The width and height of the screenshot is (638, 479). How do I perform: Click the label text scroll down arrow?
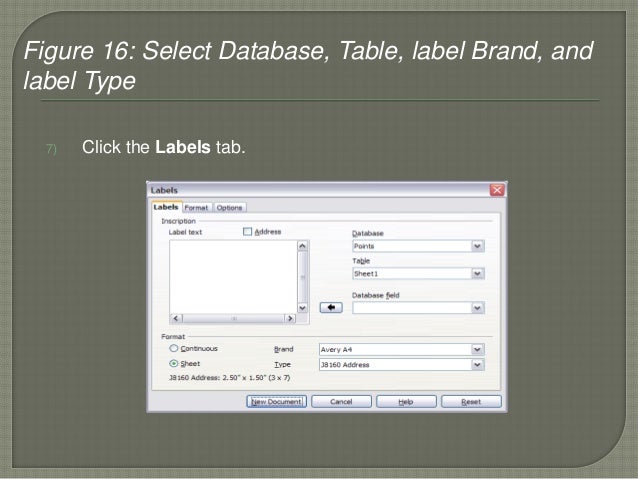click(x=302, y=308)
